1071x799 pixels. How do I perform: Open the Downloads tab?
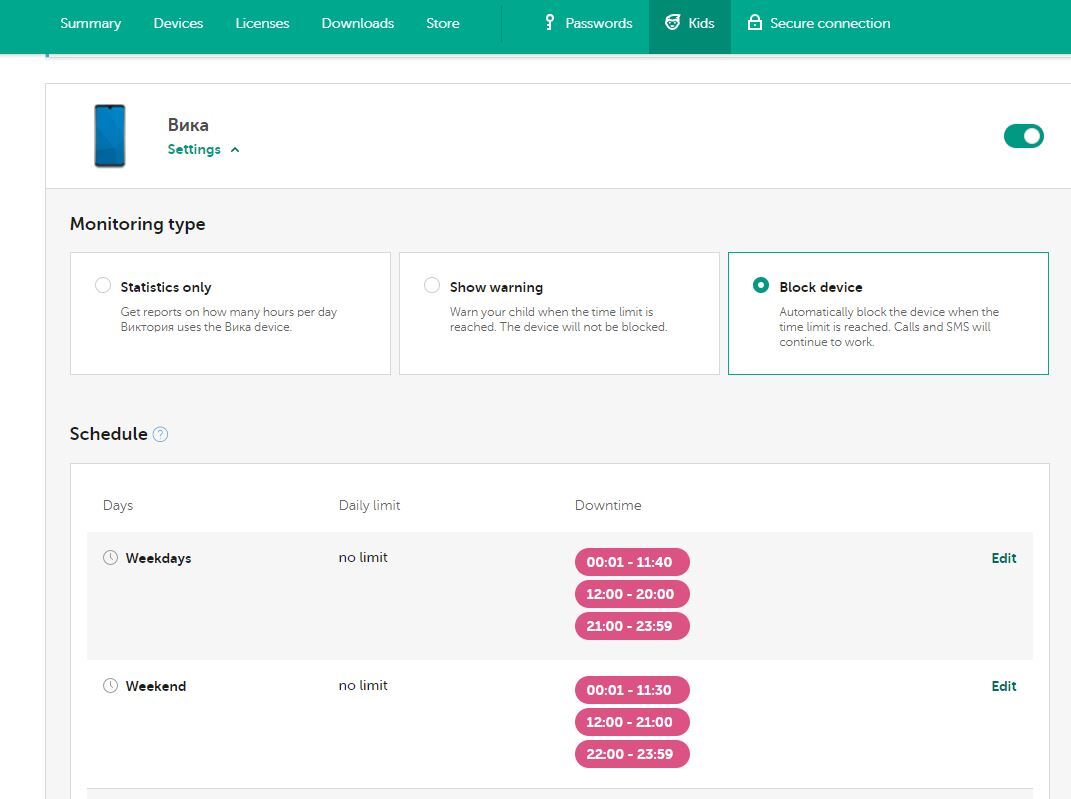click(x=357, y=23)
